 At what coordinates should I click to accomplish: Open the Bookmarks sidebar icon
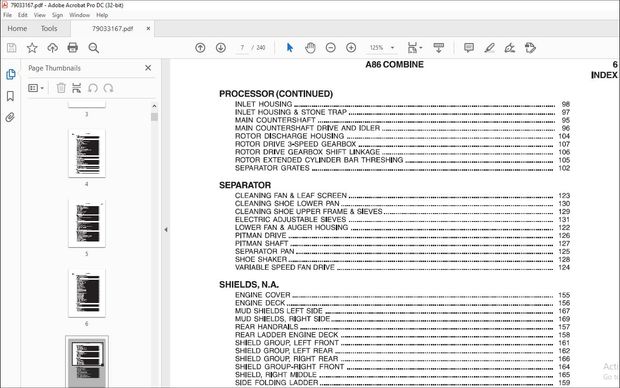pyautogui.click(x=10, y=96)
